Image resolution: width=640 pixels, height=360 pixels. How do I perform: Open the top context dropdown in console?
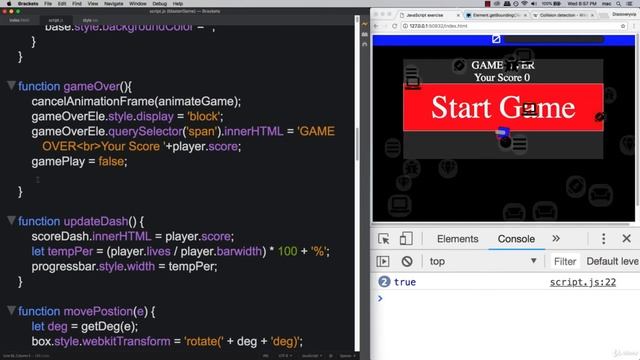pyautogui.click(x=482, y=261)
